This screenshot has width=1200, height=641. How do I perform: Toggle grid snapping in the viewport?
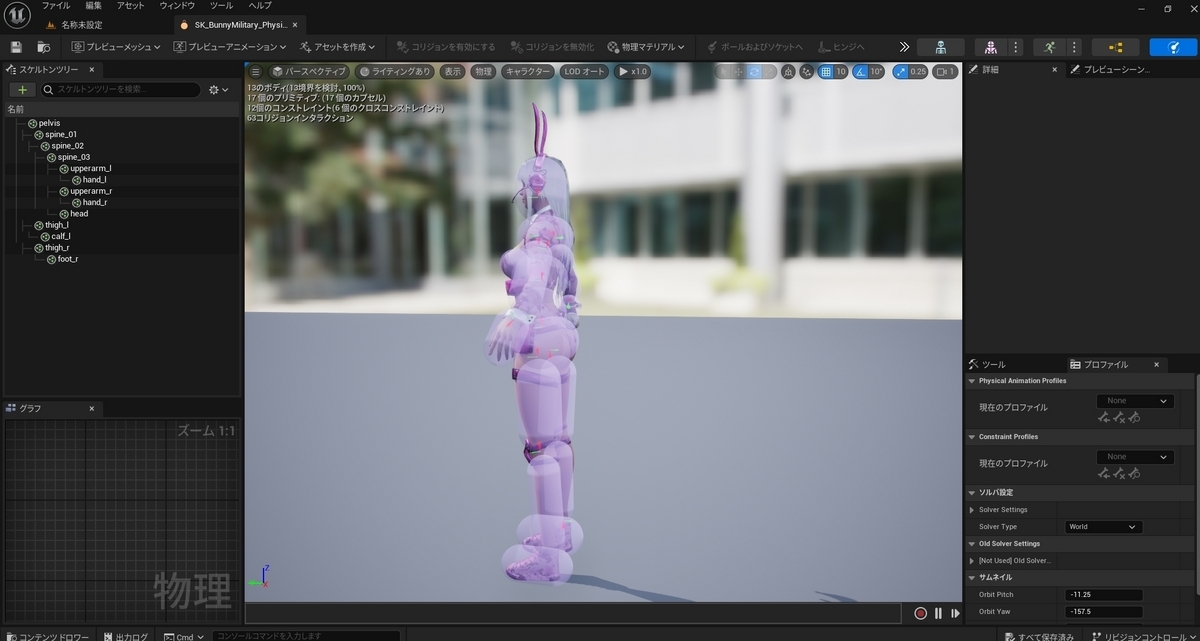pos(827,71)
